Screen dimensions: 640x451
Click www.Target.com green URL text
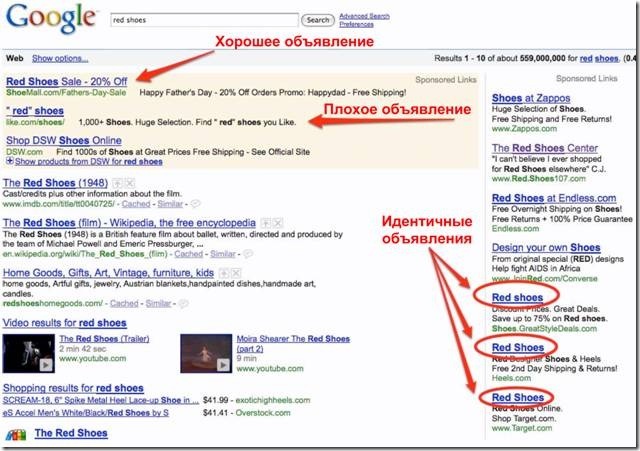pyautogui.click(x=522, y=428)
